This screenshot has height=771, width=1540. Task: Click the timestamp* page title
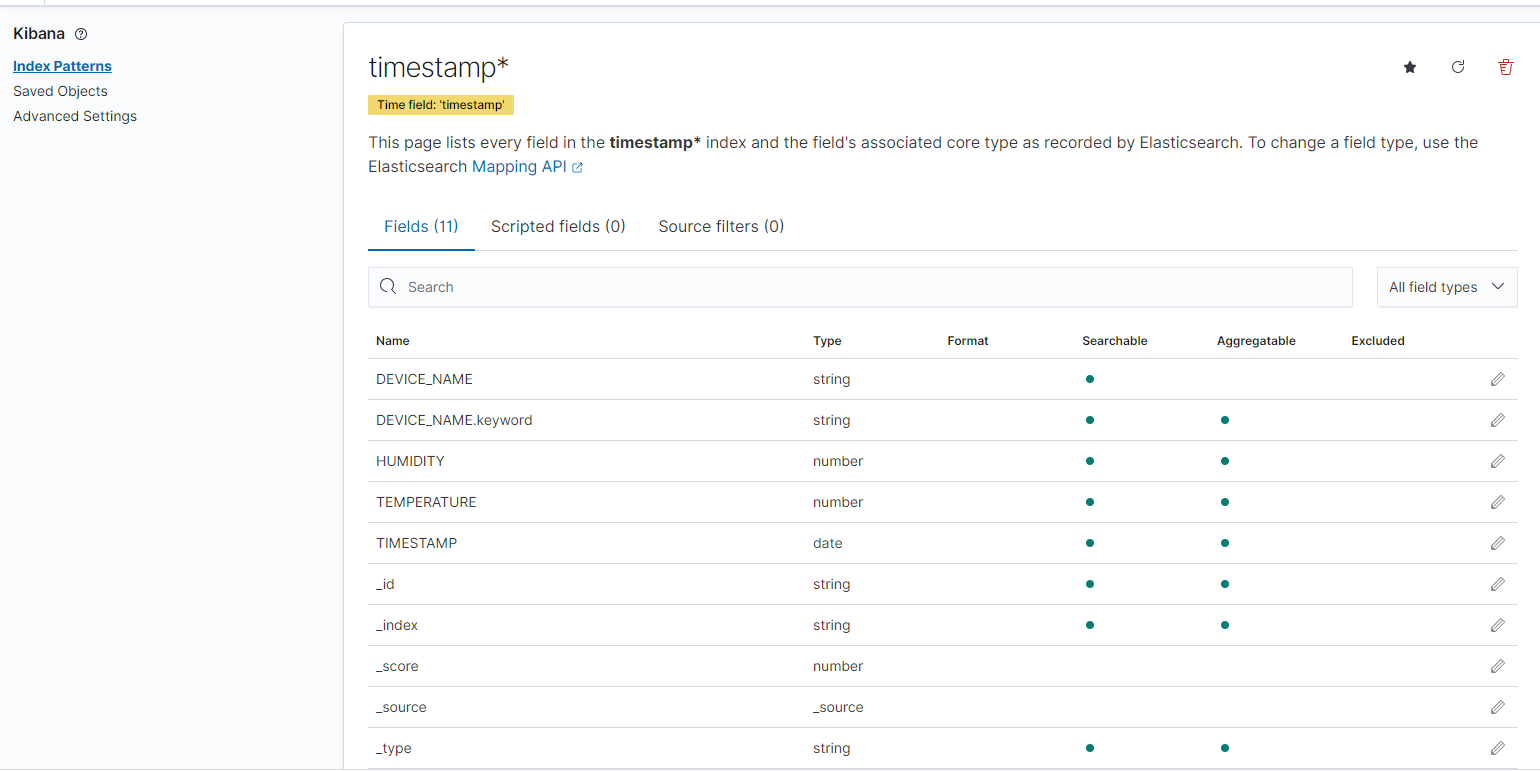(439, 67)
